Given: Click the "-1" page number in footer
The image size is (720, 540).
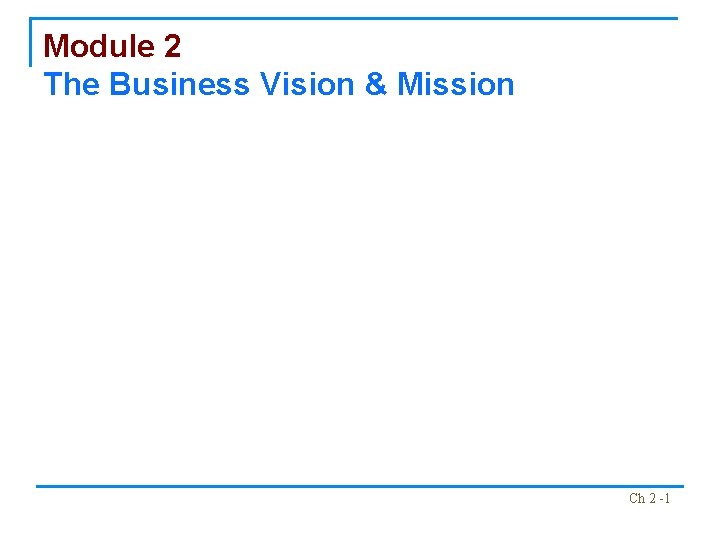Looking at the screenshot, I should pyautogui.click(x=665, y=498).
